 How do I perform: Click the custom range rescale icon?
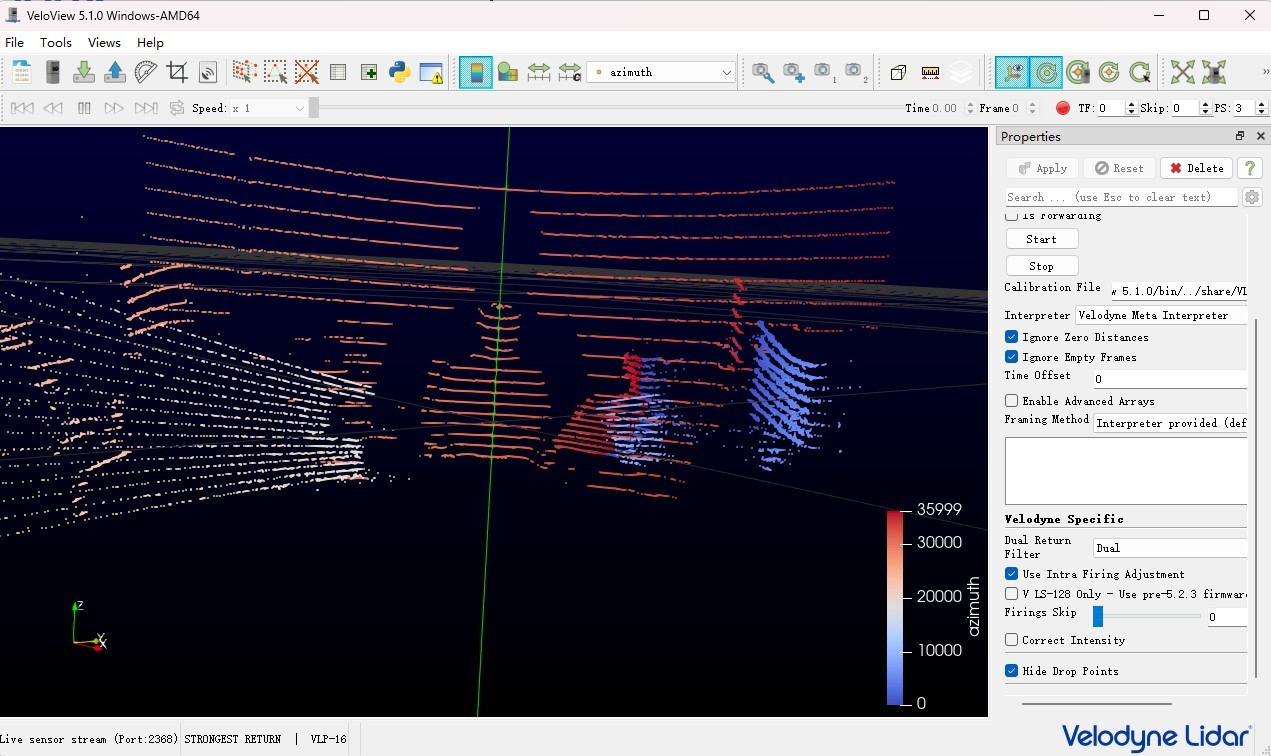570,72
